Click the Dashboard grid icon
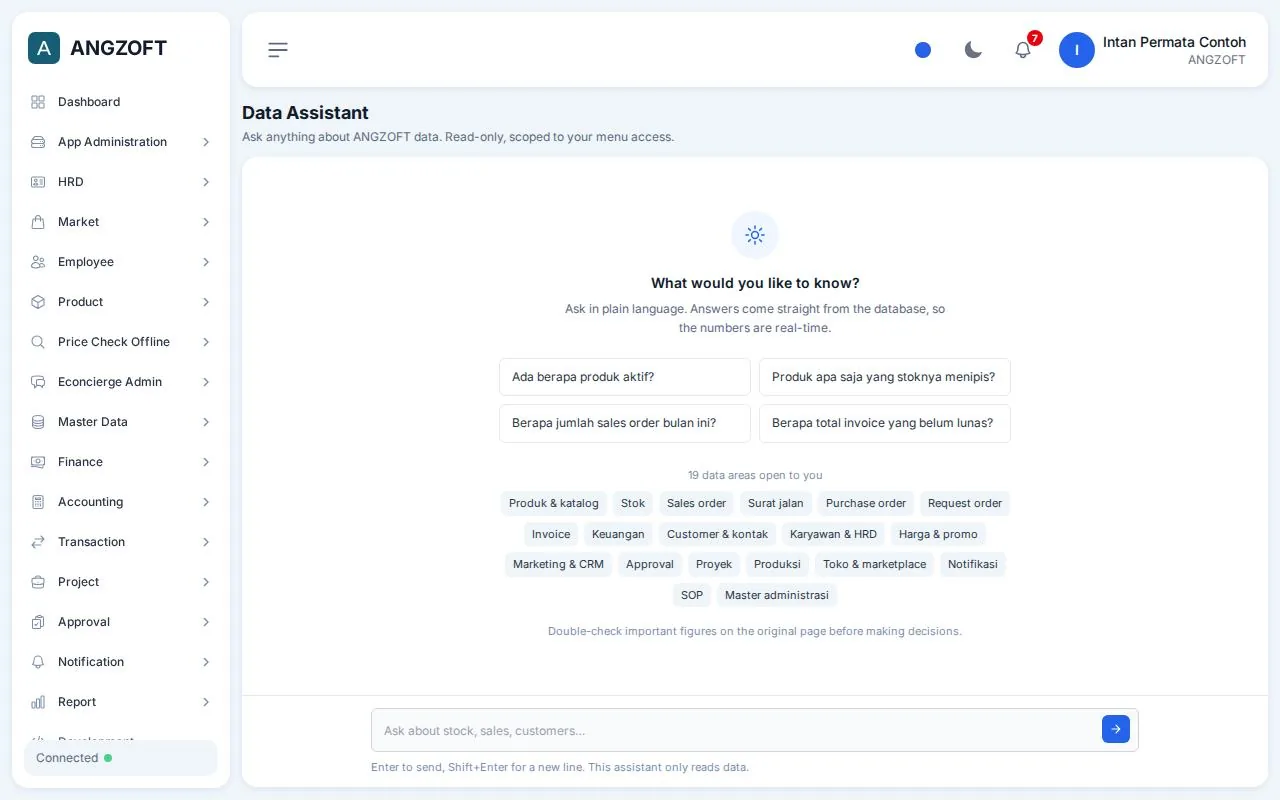The height and width of the screenshot is (800, 1280). (x=38, y=102)
